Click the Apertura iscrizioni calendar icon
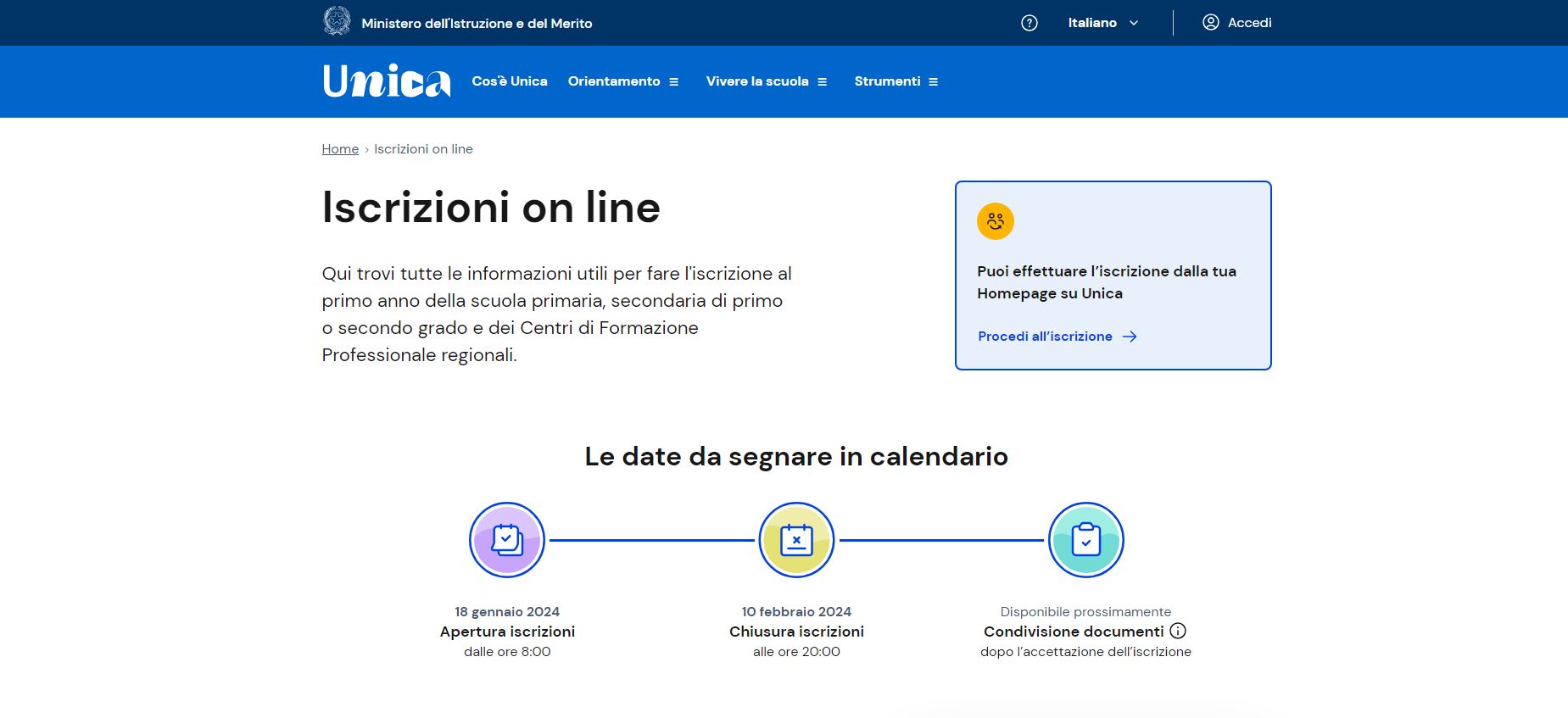Image resolution: width=1568 pixels, height=718 pixels. coord(507,540)
